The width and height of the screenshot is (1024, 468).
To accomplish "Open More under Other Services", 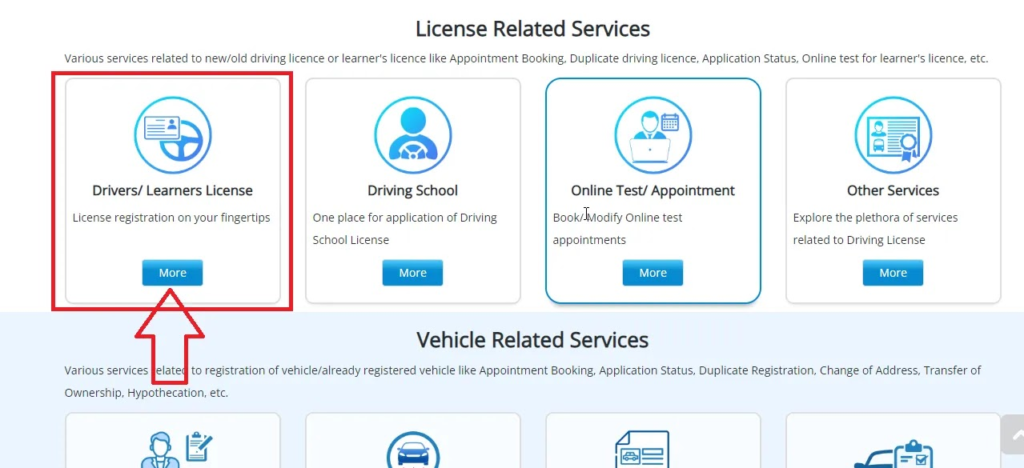I will click(x=893, y=273).
